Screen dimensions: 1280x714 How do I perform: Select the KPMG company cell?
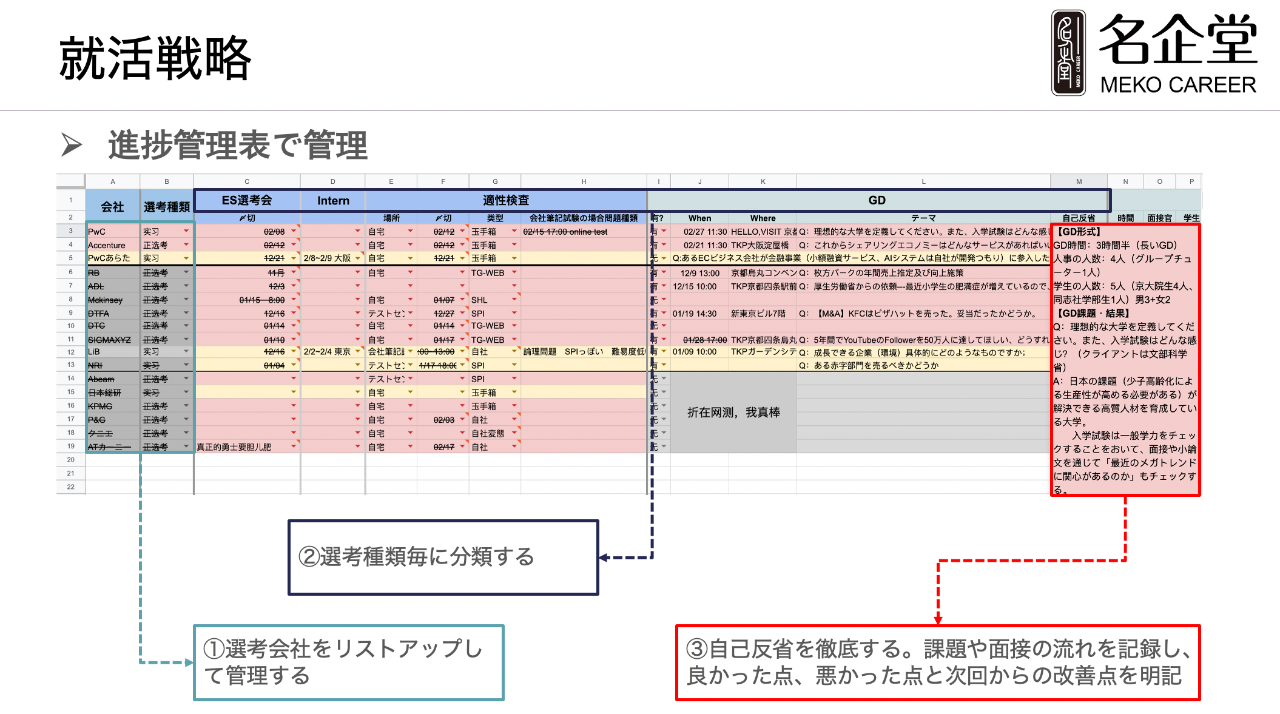click(x=112, y=406)
